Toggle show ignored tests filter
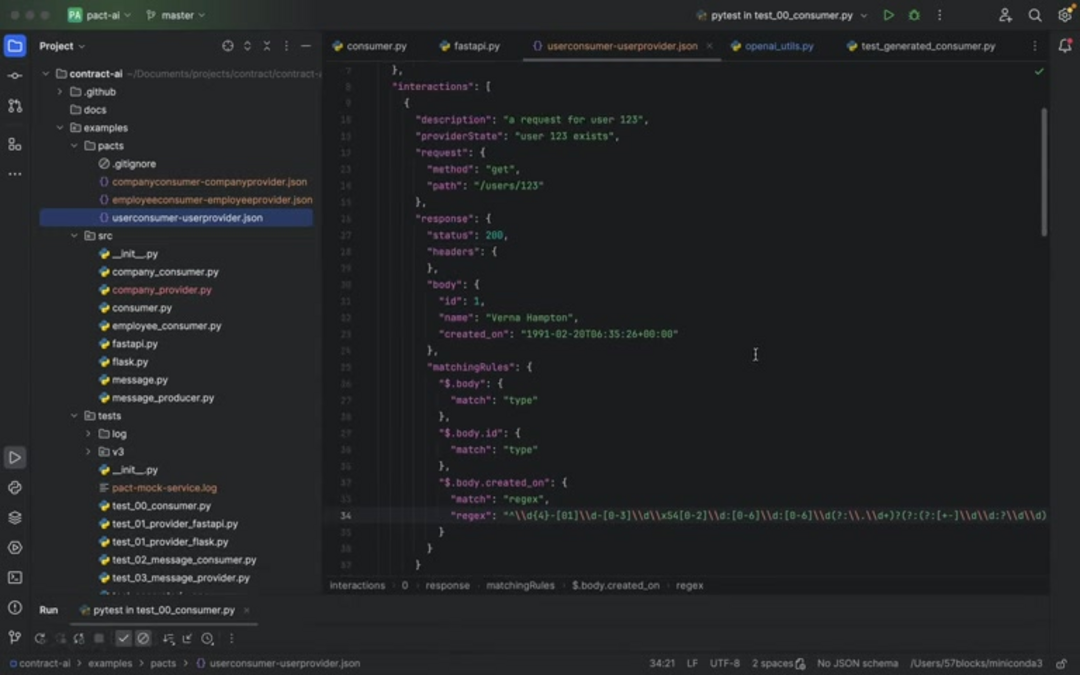The image size is (1080, 675). (143, 638)
